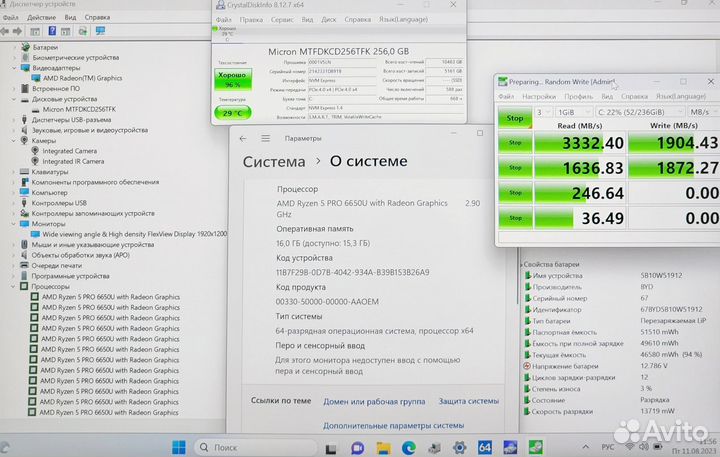Click the update driver icon with green arrow
Screen dimensions: 720x457
(x=83, y=31)
